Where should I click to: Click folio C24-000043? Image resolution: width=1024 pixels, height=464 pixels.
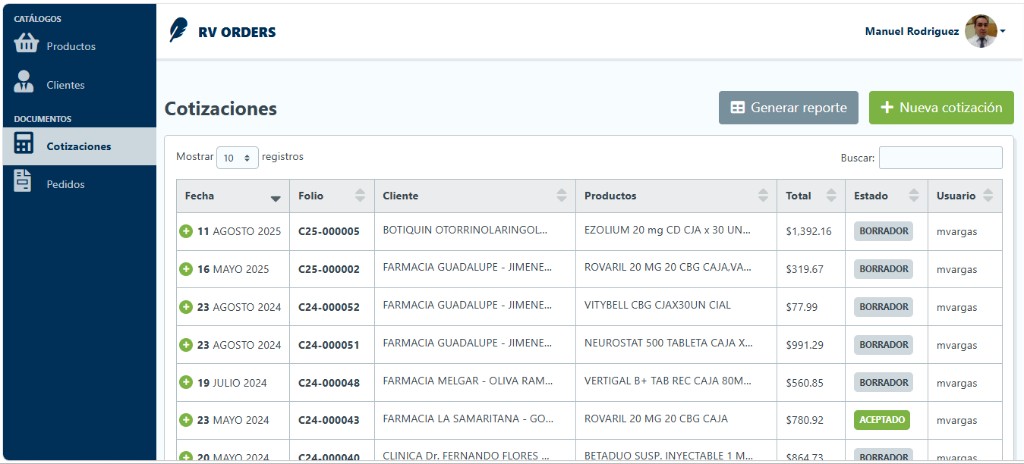328,420
